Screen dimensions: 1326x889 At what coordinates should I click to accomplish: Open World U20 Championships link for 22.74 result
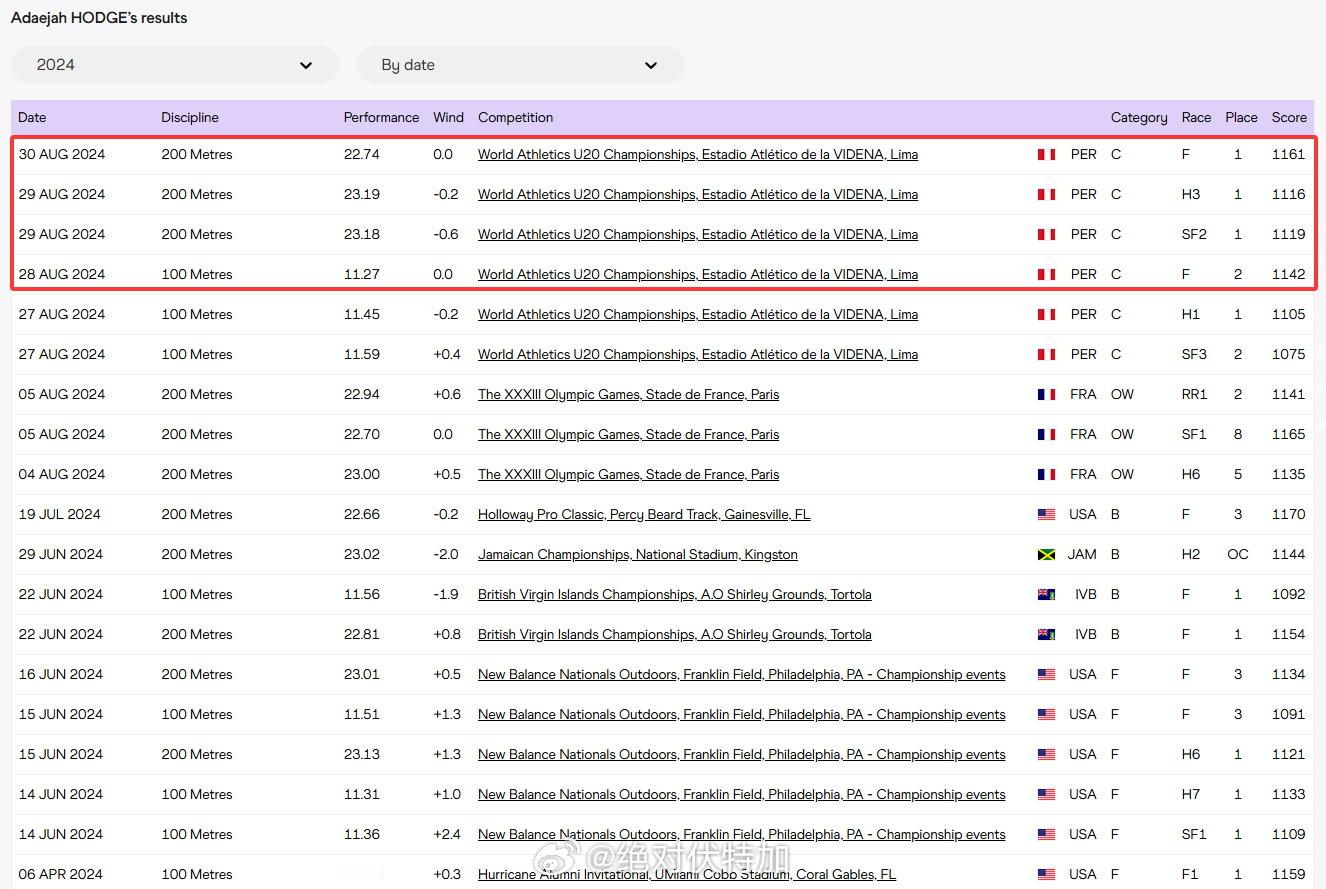tap(697, 155)
